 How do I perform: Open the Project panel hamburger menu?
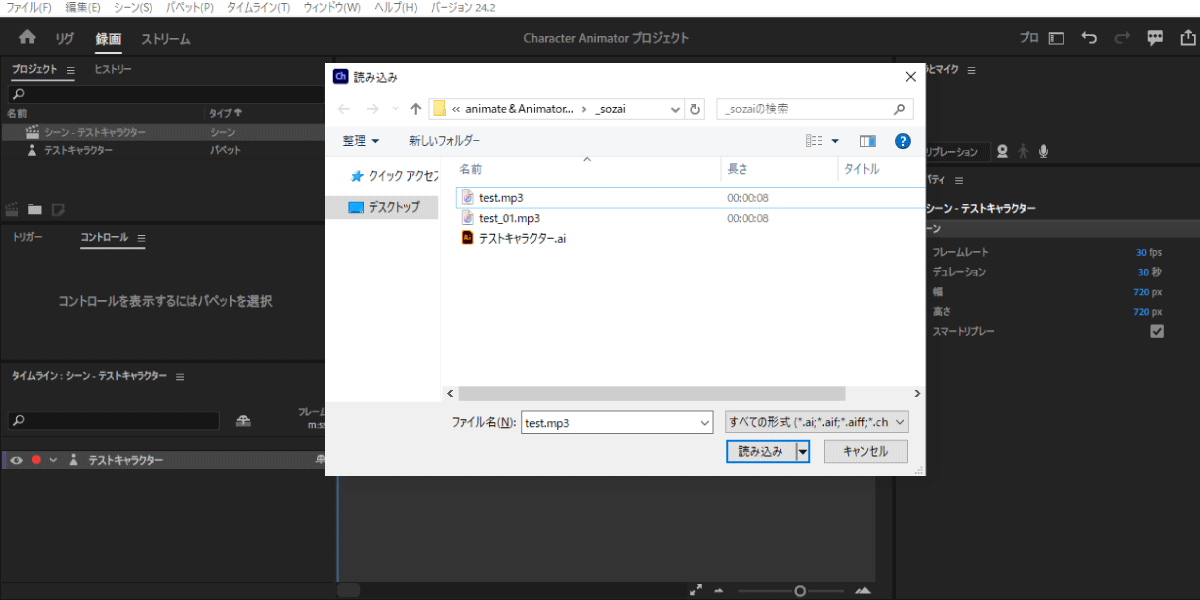point(70,70)
